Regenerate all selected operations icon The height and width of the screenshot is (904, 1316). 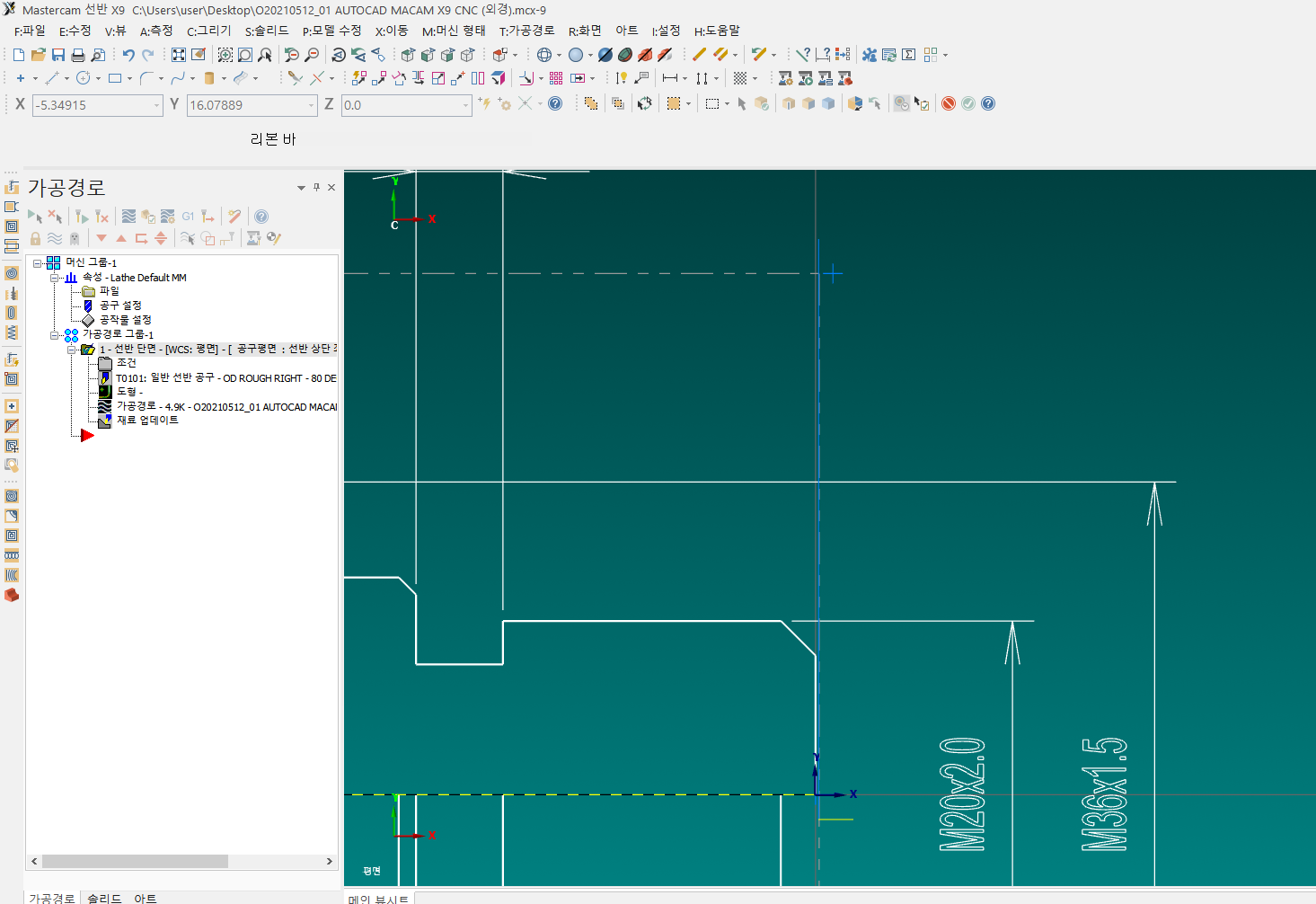[82, 217]
